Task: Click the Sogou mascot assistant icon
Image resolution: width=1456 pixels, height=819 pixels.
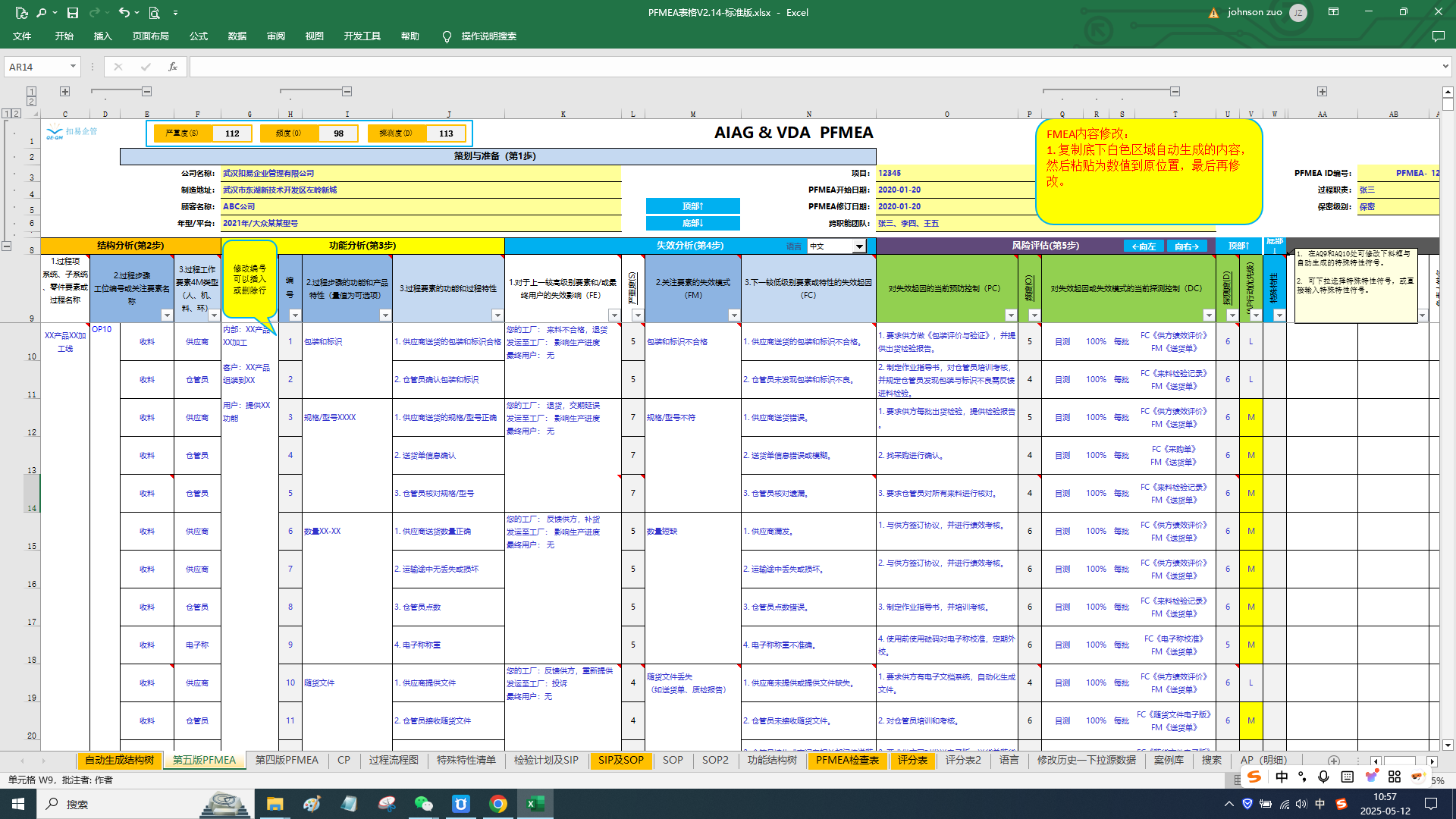Action: point(1417,777)
